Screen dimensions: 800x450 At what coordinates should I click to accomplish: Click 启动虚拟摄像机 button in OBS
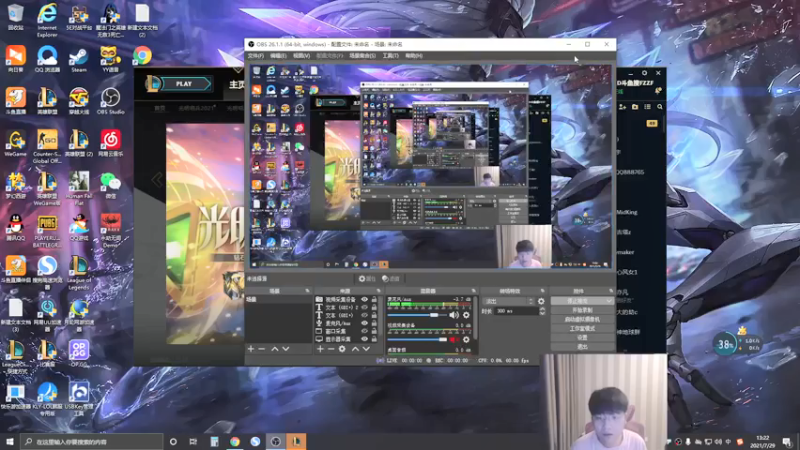click(x=582, y=319)
